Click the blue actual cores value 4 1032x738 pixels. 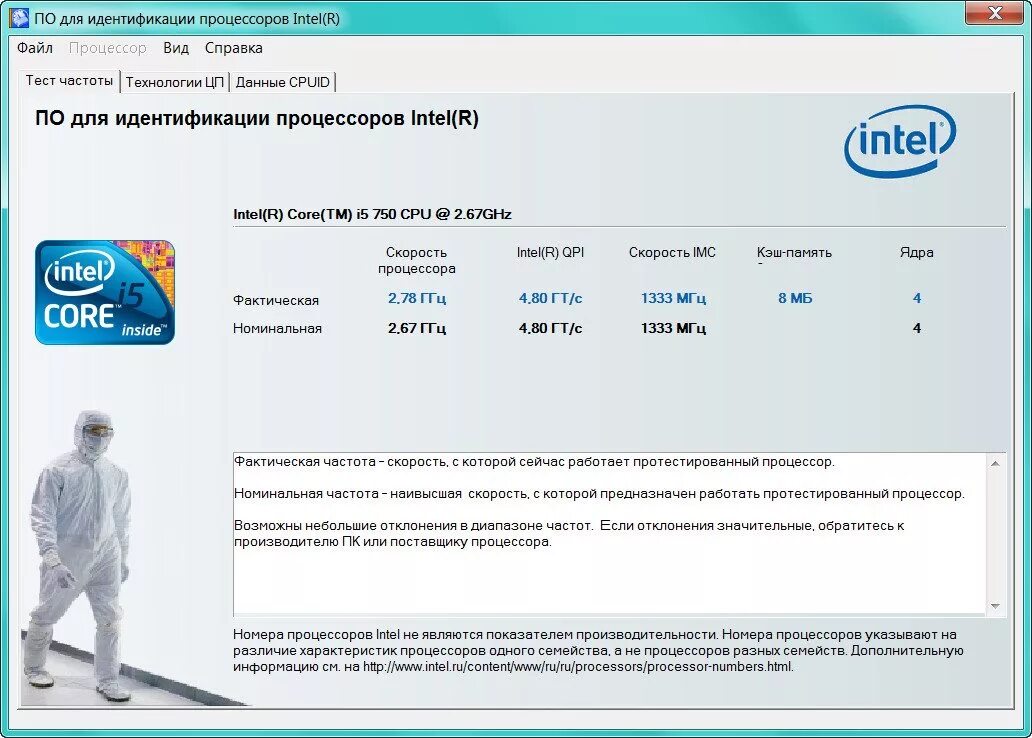[x=917, y=298]
